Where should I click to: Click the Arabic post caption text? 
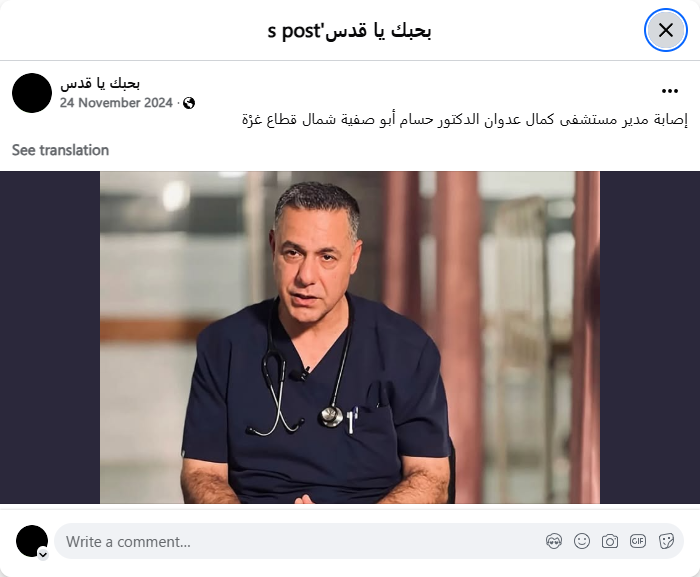465,120
